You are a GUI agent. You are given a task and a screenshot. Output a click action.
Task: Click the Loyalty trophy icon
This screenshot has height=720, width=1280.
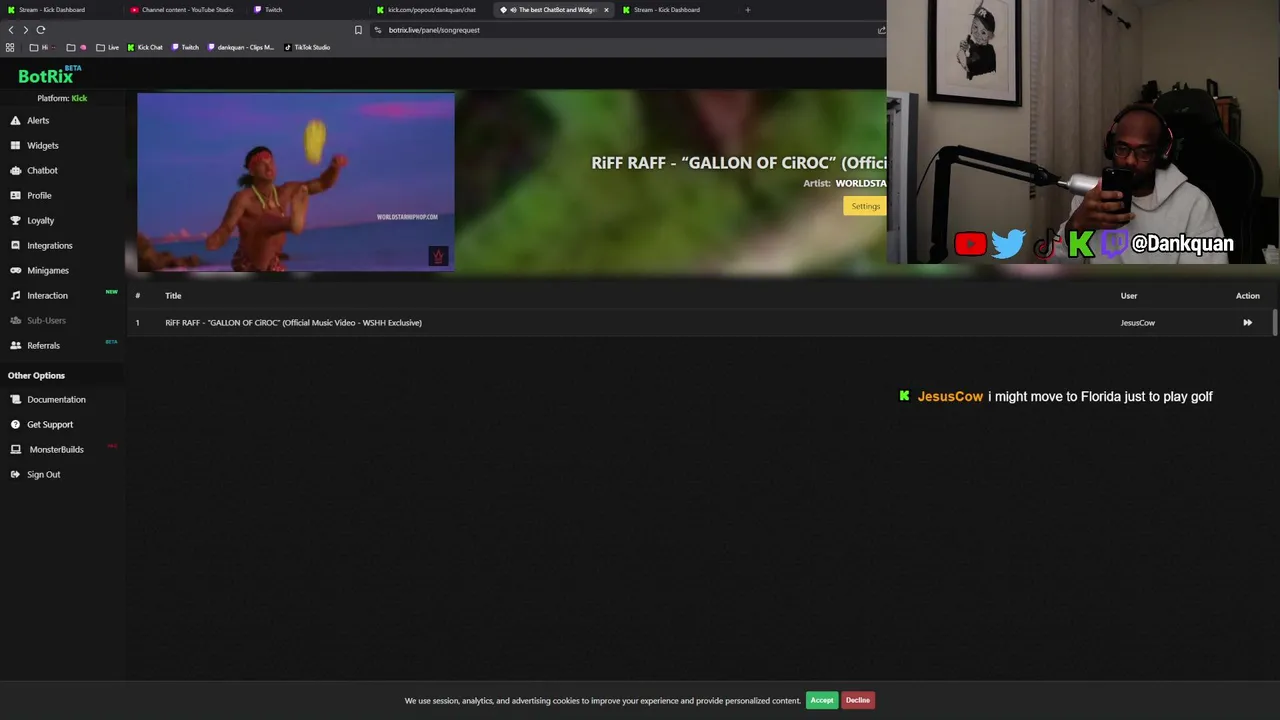point(15,220)
